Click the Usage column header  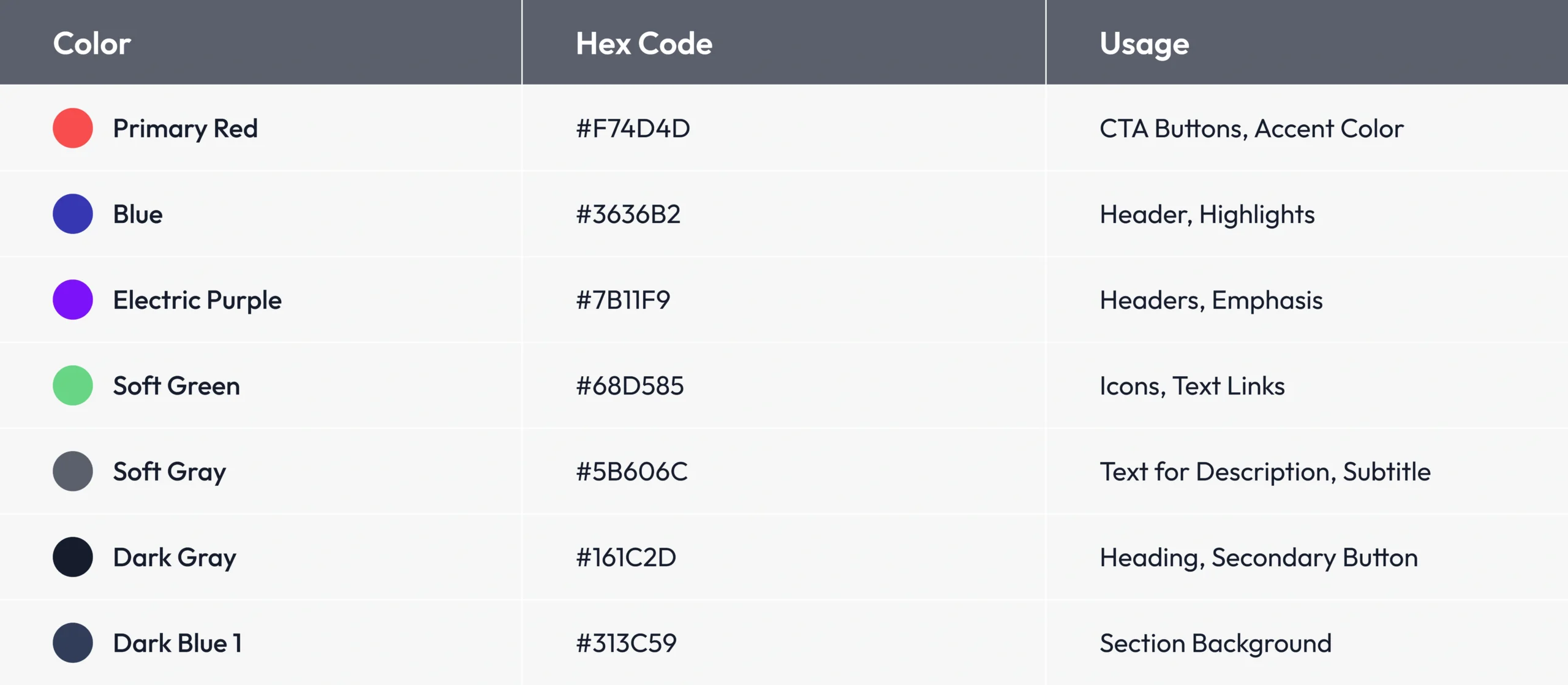click(1144, 44)
